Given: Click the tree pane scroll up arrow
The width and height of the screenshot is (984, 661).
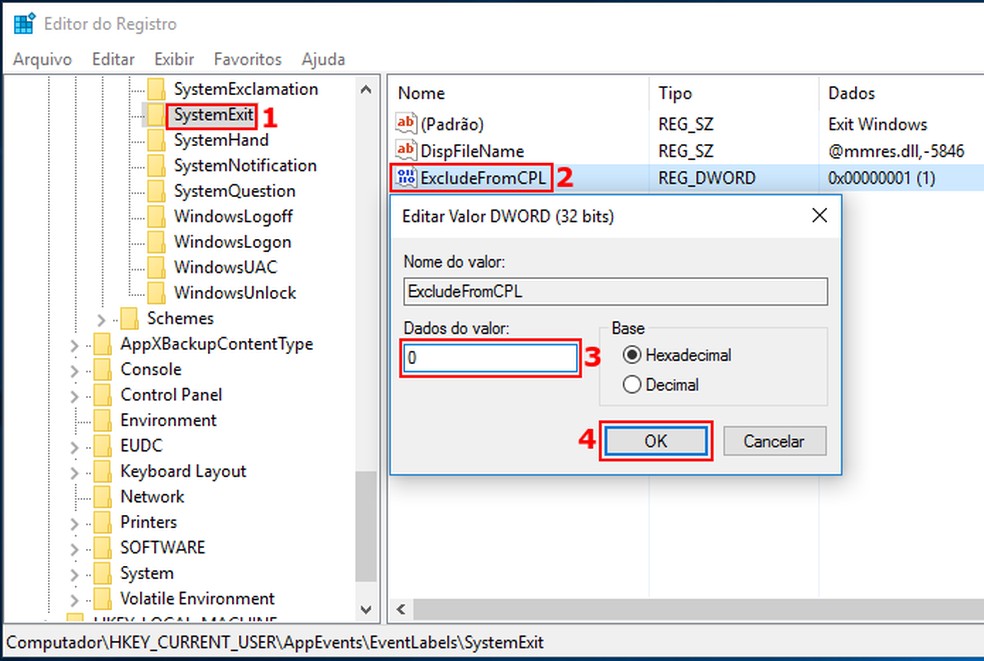Looking at the screenshot, I should coord(366,90).
